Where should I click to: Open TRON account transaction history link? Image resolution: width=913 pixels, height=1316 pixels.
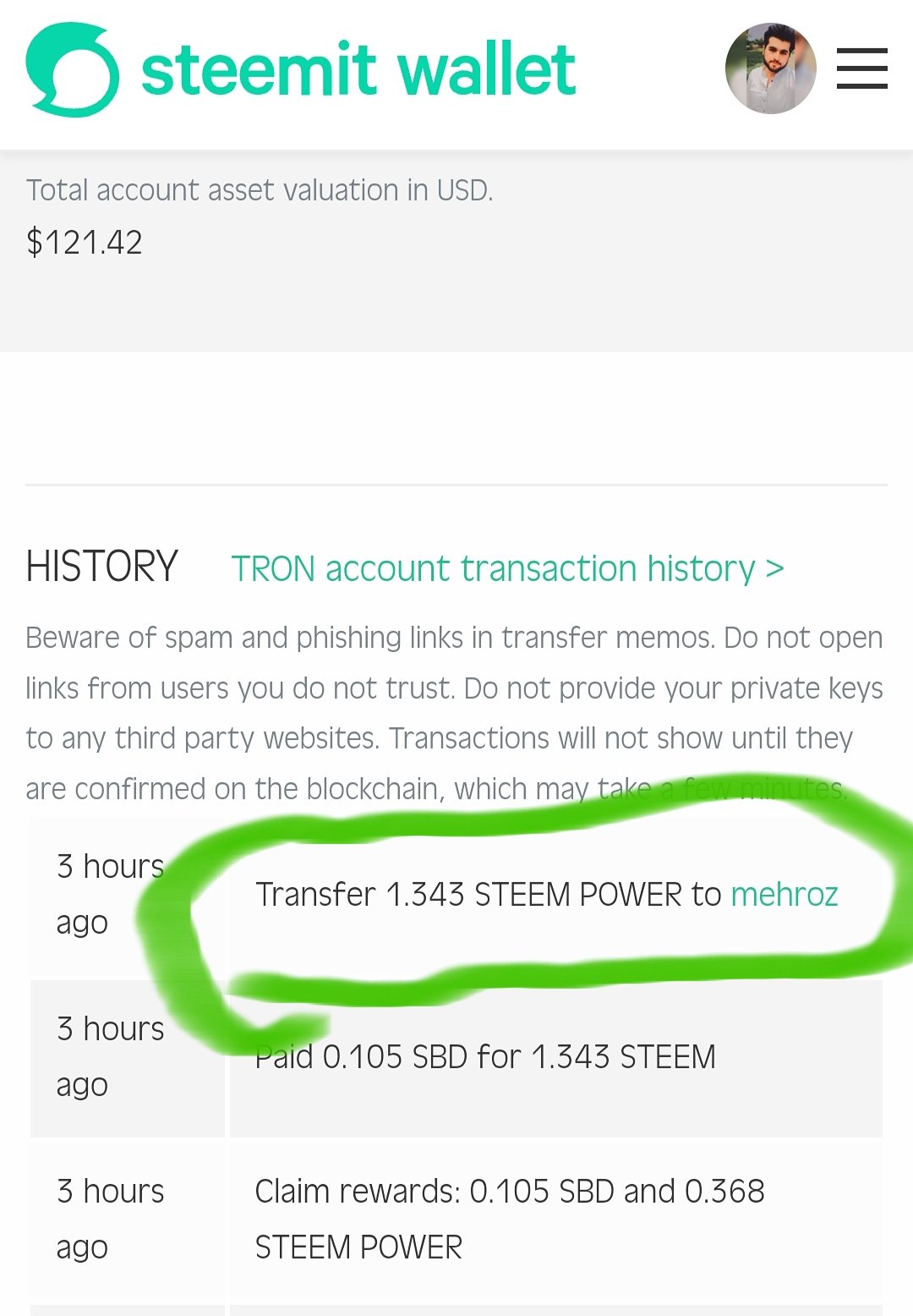click(507, 568)
